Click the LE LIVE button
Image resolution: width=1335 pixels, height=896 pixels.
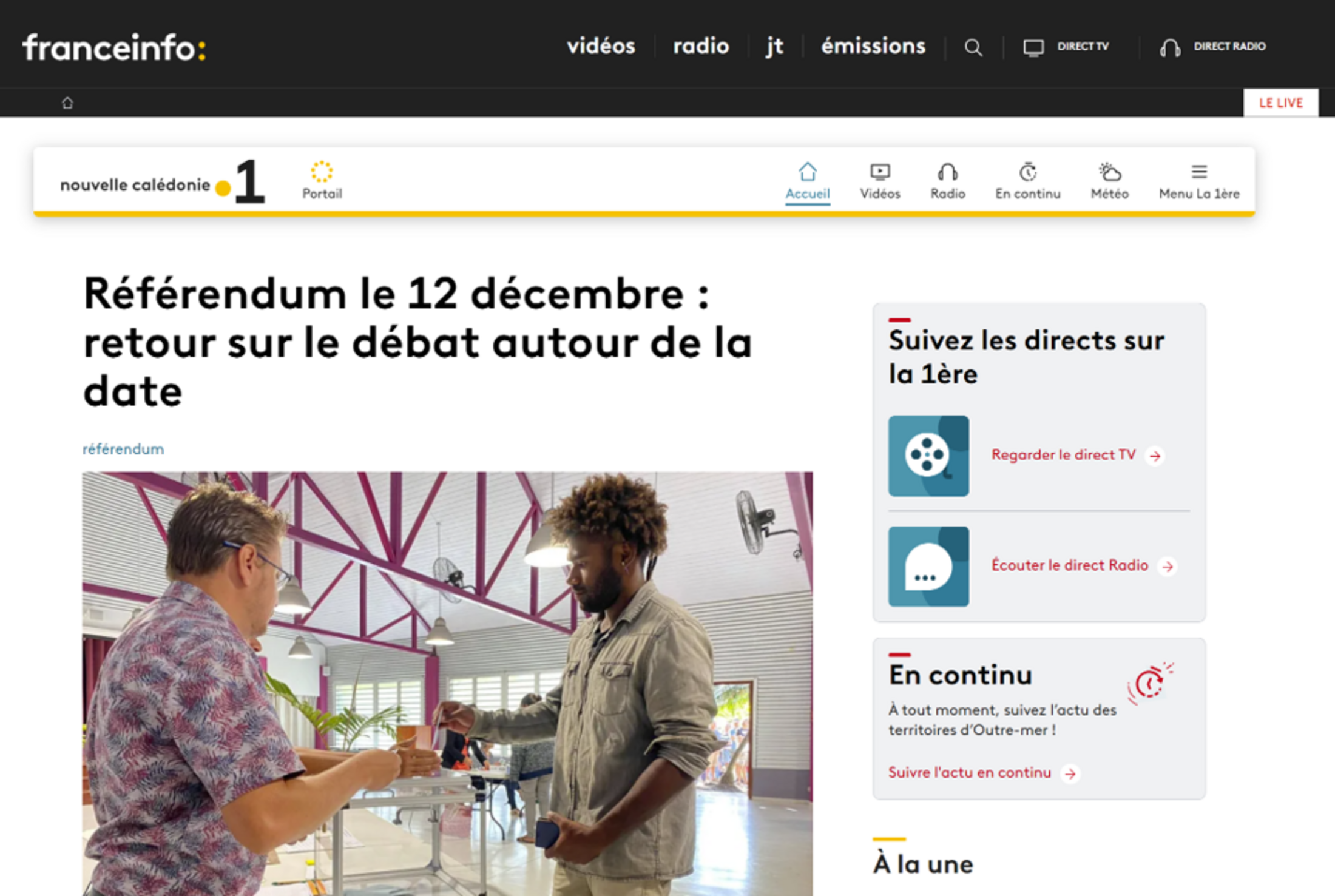coord(1280,103)
